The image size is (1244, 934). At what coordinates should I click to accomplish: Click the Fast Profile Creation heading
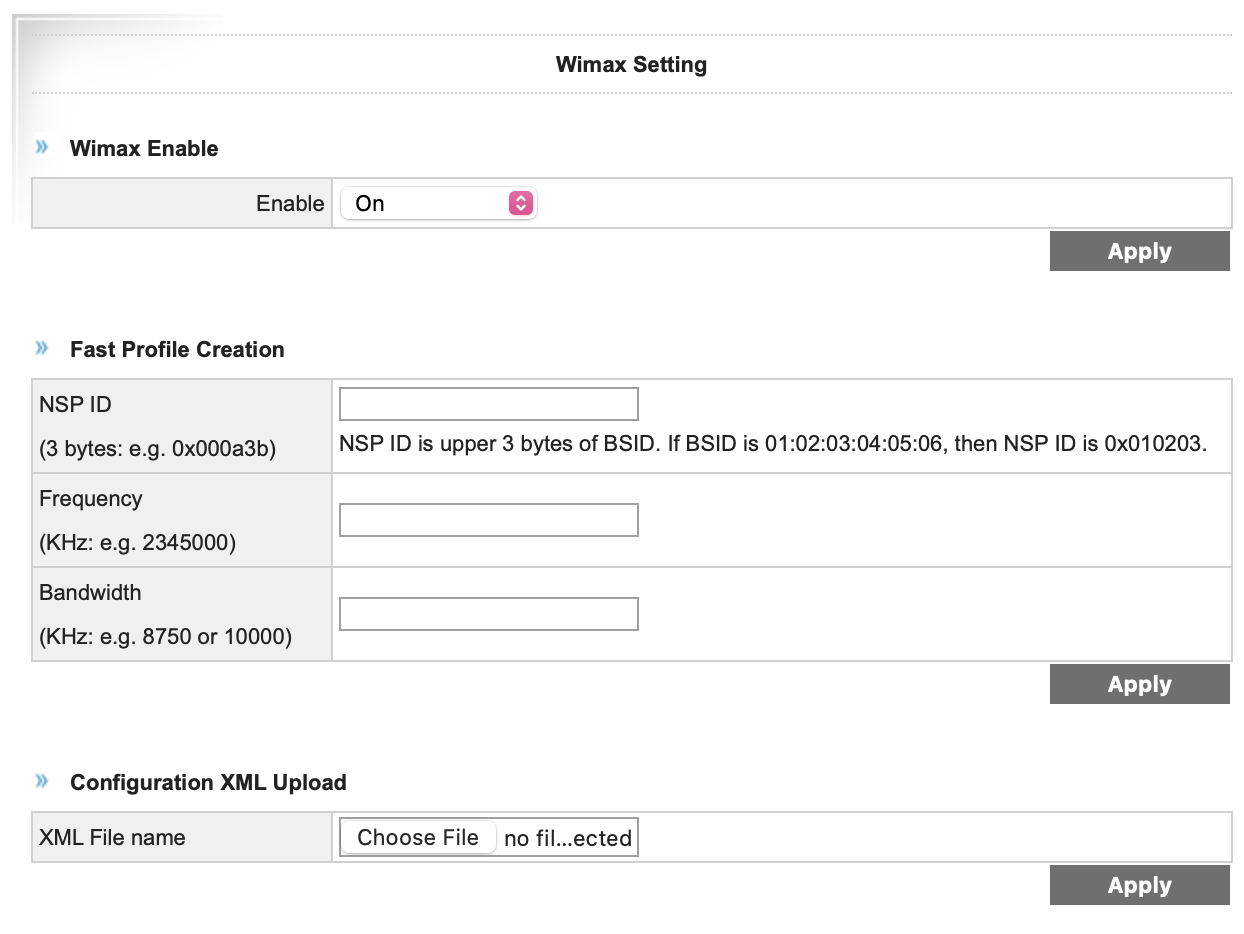pos(177,349)
